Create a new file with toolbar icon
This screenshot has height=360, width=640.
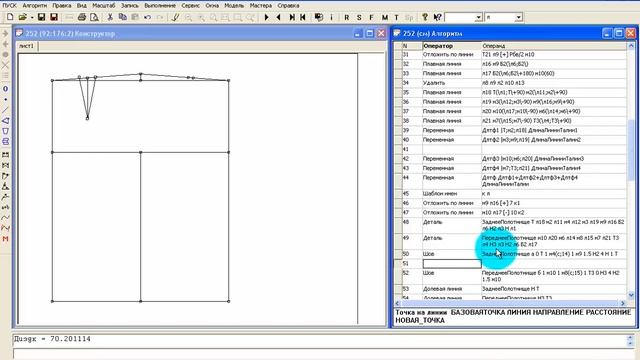click(x=10, y=17)
